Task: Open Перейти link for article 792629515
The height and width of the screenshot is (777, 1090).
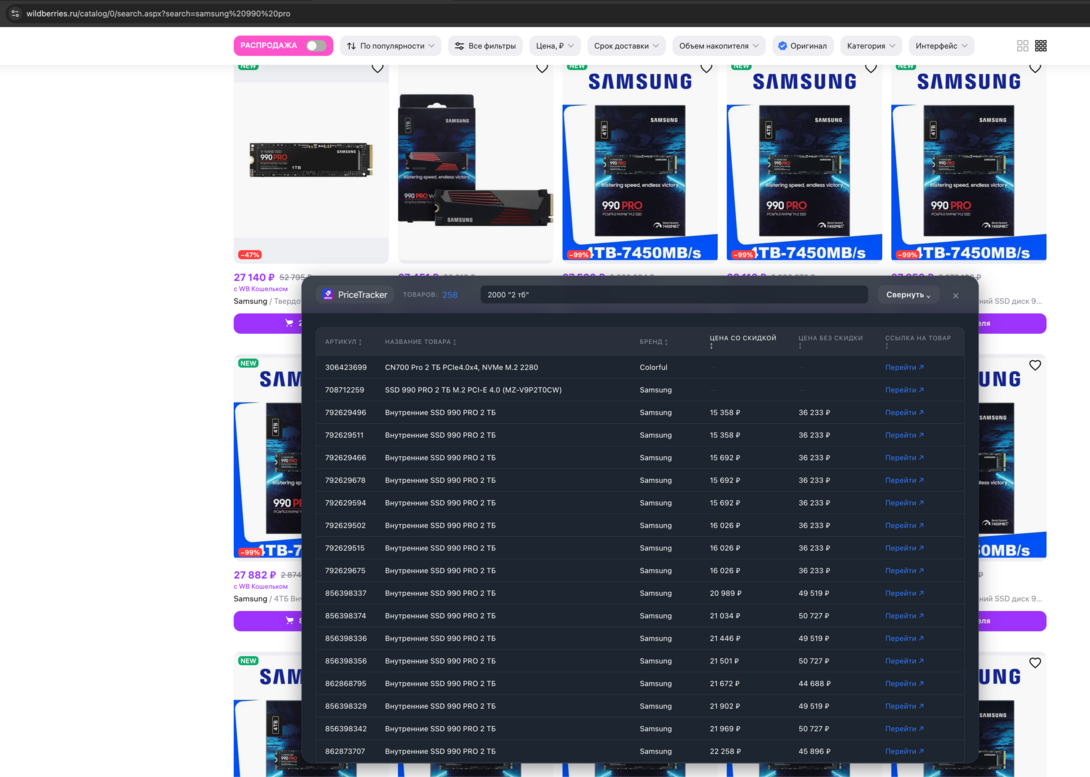Action: [x=904, y=548]
